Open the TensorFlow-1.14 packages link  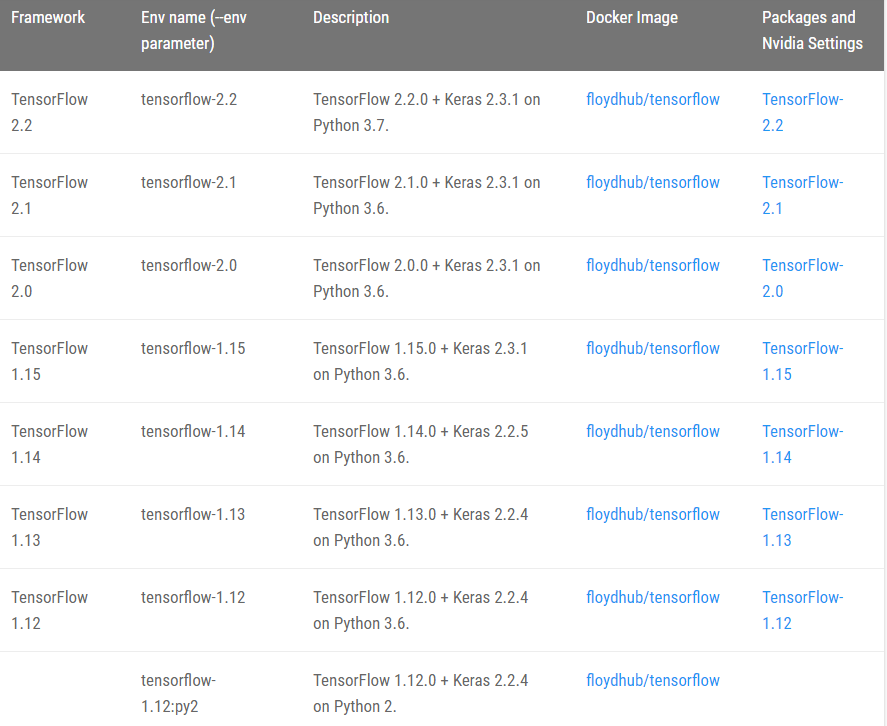pyautogui.click(x=803, y=444)
